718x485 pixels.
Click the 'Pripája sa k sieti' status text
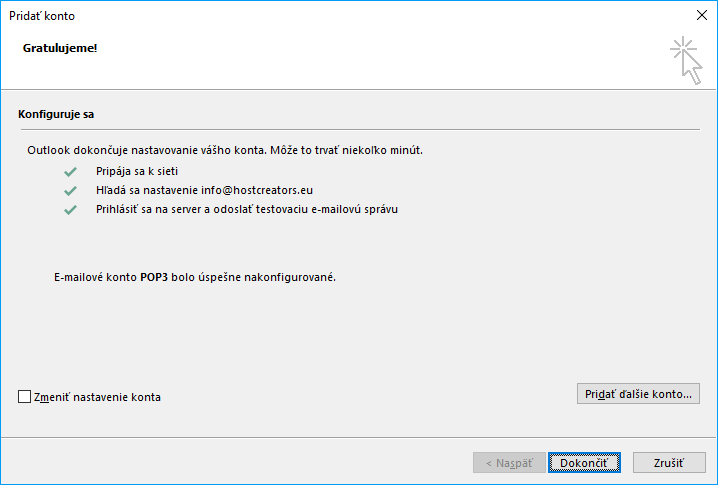(x=137, y=171)
